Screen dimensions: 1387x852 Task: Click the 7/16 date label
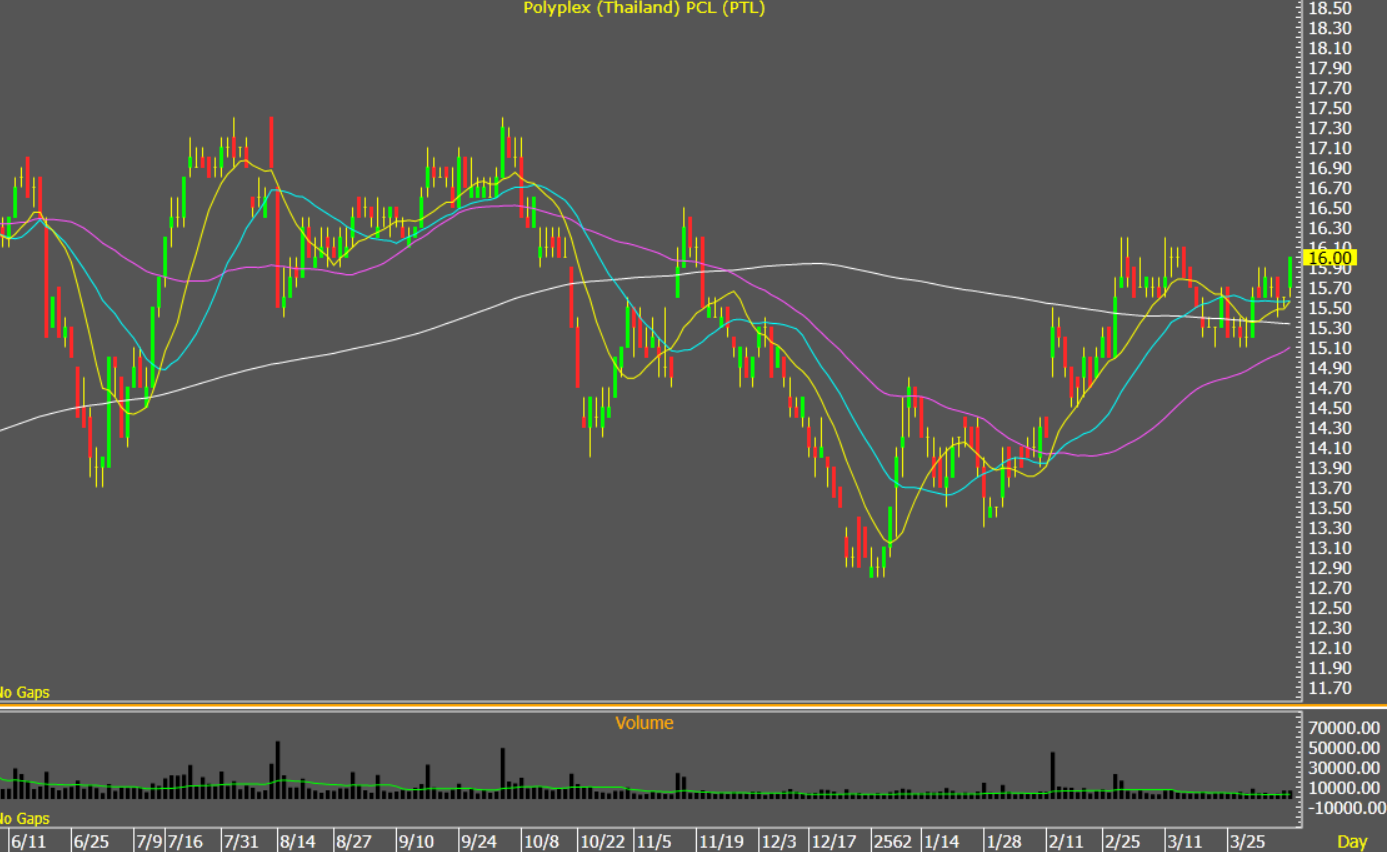[x=187, y=840]
